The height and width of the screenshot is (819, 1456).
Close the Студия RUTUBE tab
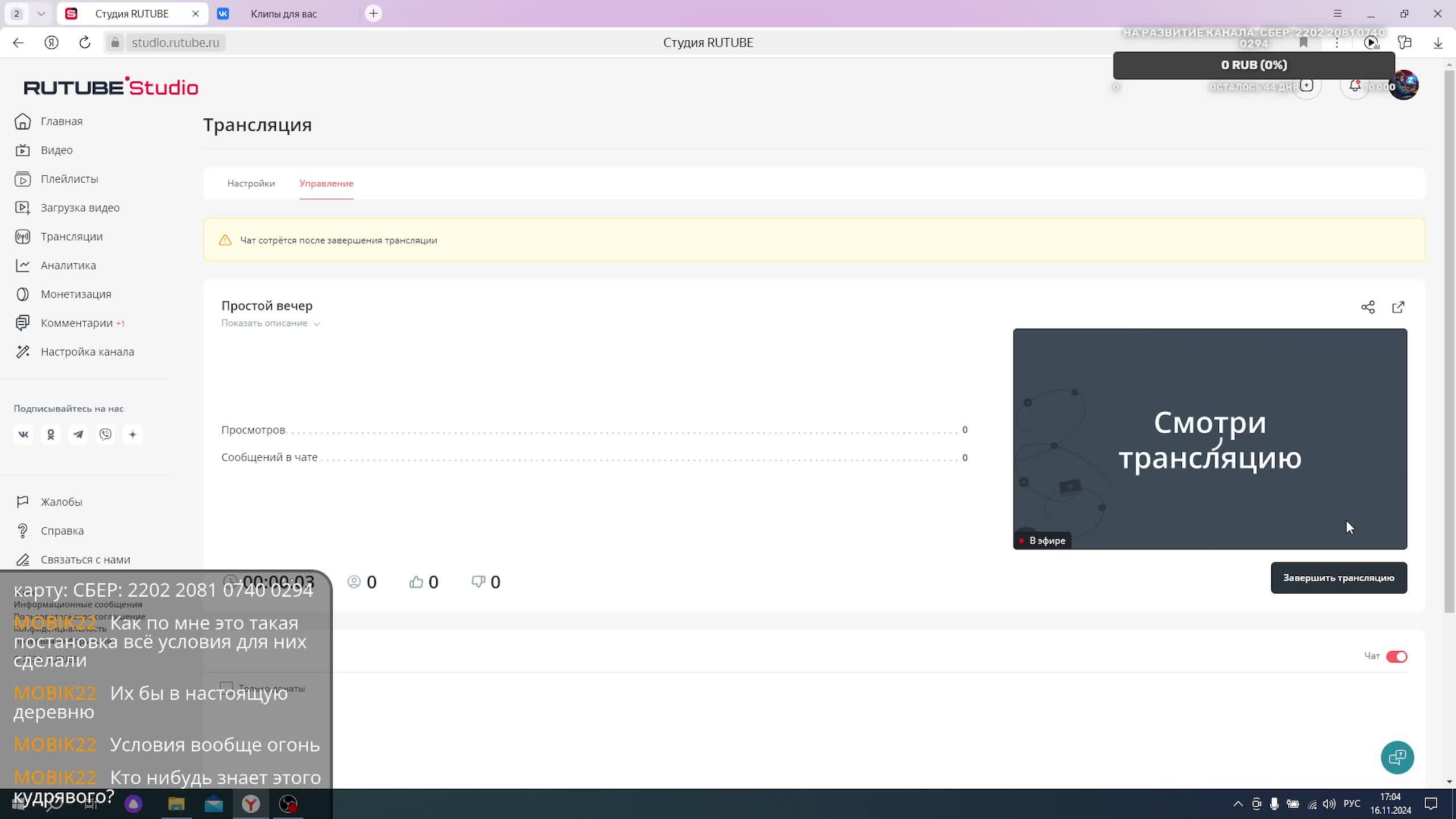click(x=196, y=14)
